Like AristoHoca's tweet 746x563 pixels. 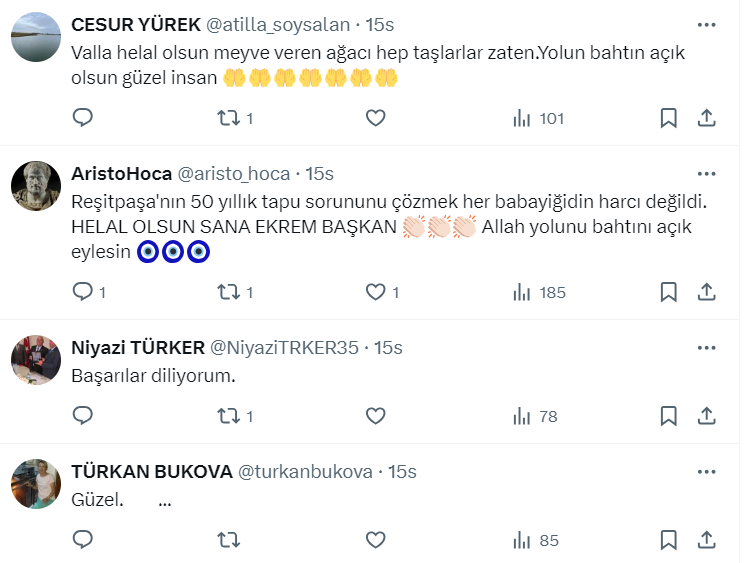[x=375, y=292]
